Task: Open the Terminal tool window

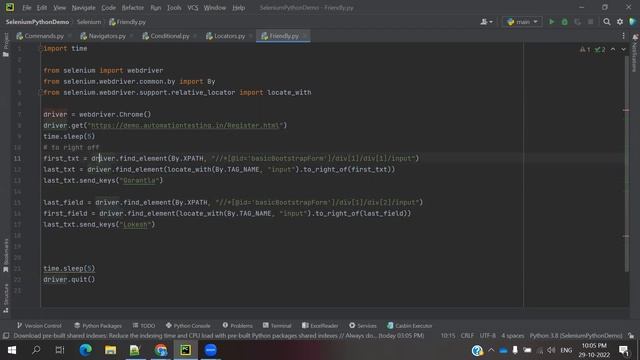Action: [277, 326]
